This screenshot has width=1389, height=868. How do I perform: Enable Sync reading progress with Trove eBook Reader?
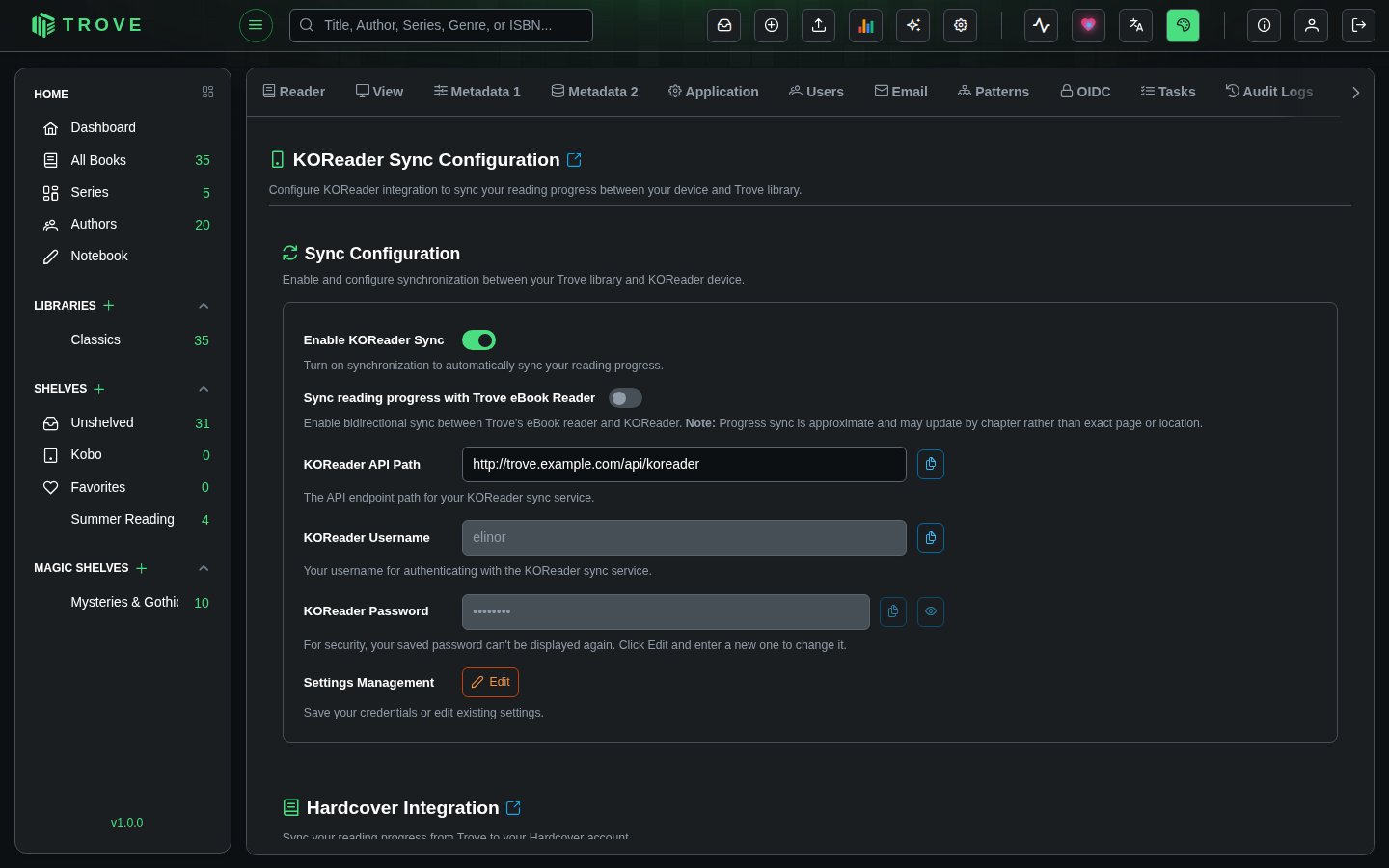[625, 398]
